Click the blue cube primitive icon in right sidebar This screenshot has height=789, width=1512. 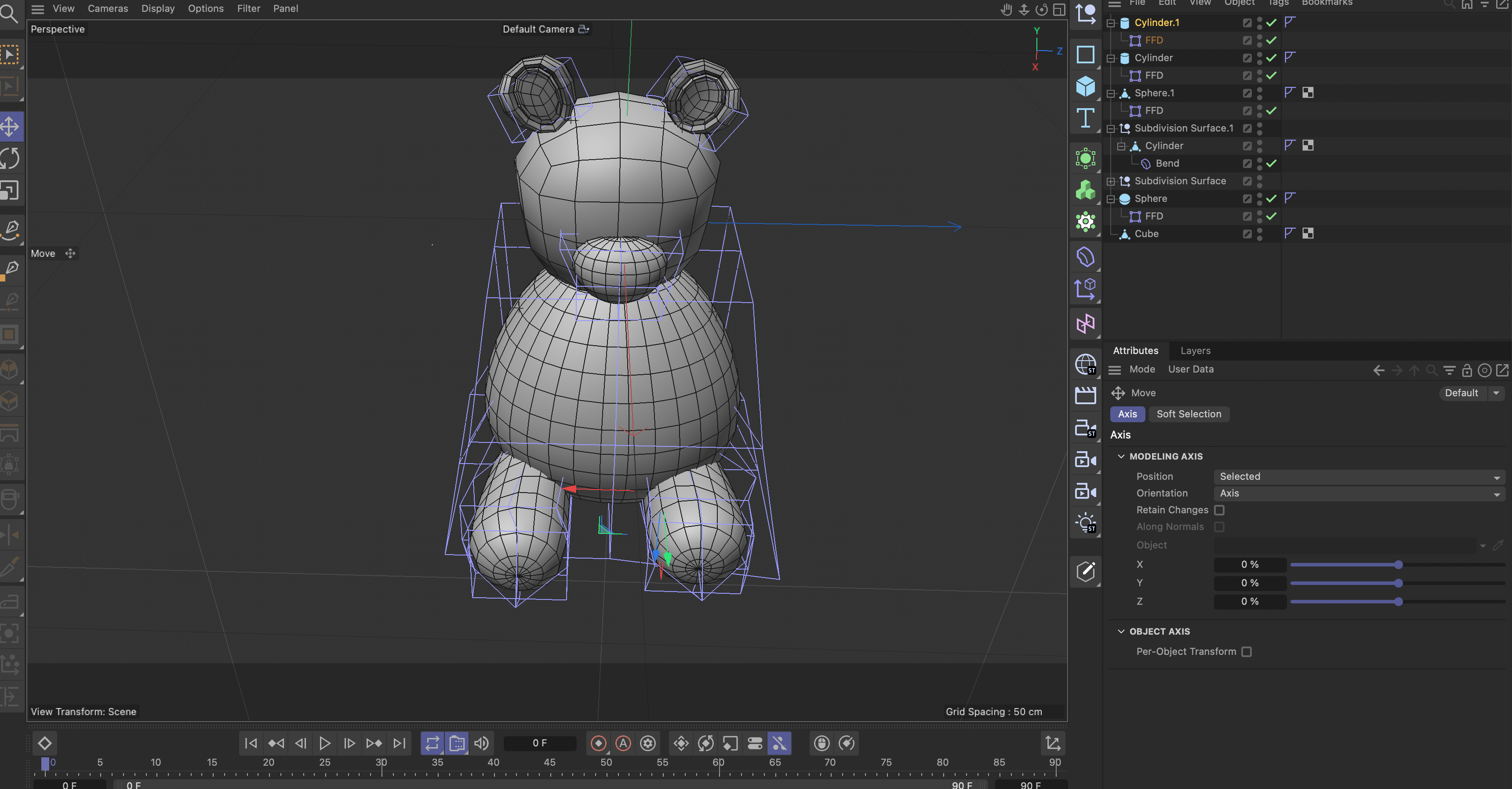coord(1085,86)
